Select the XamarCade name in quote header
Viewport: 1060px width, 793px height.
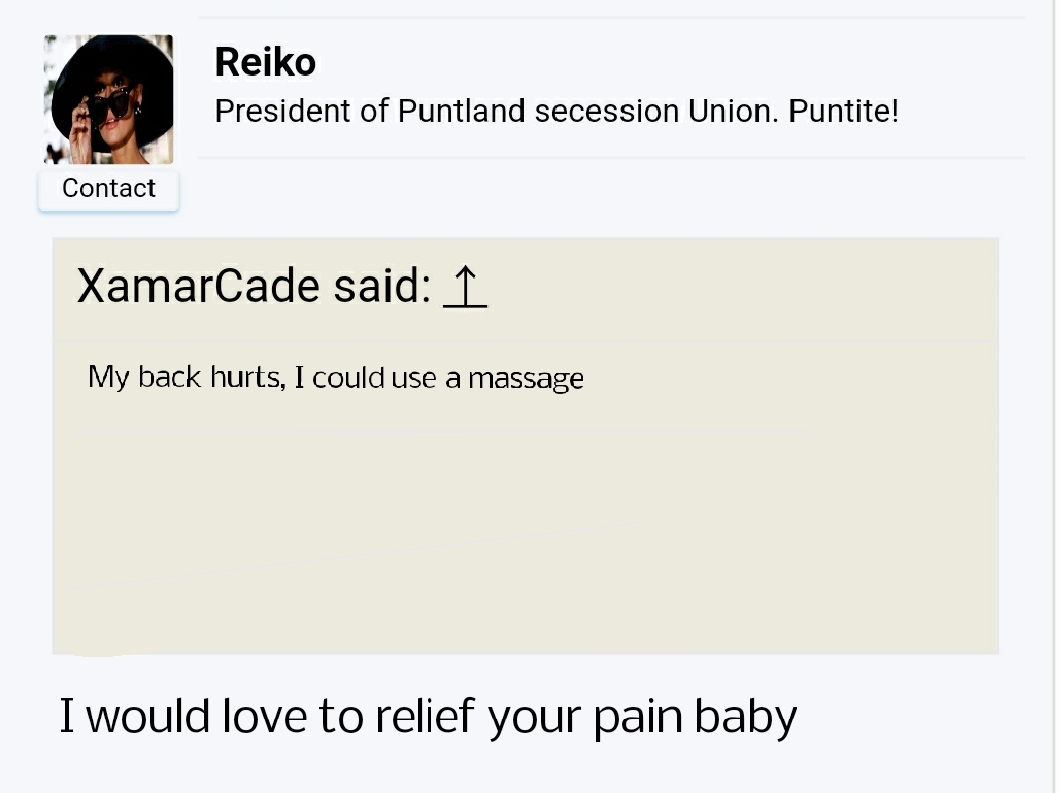click(198, 286)
